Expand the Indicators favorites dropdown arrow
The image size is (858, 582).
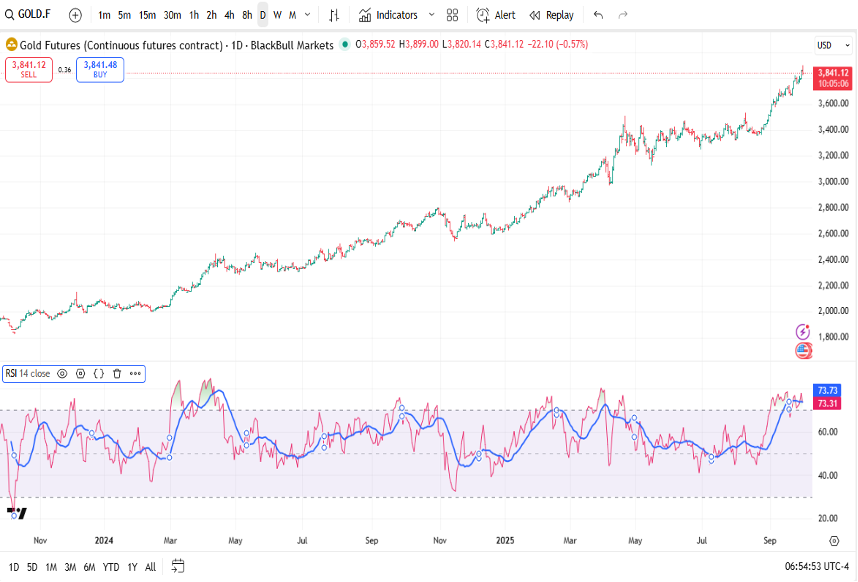[431, 15]
